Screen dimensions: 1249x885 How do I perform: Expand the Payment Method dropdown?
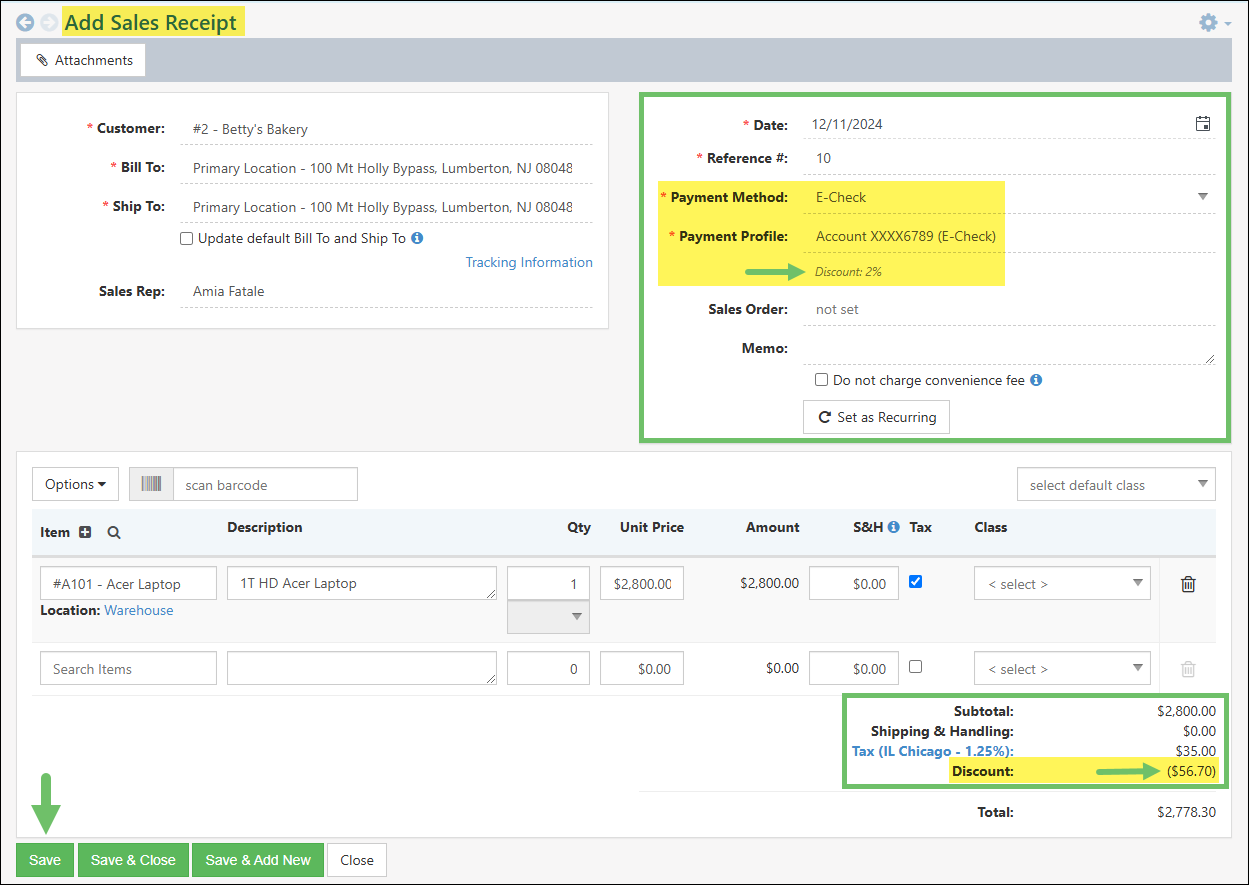tap(1203, 197)
